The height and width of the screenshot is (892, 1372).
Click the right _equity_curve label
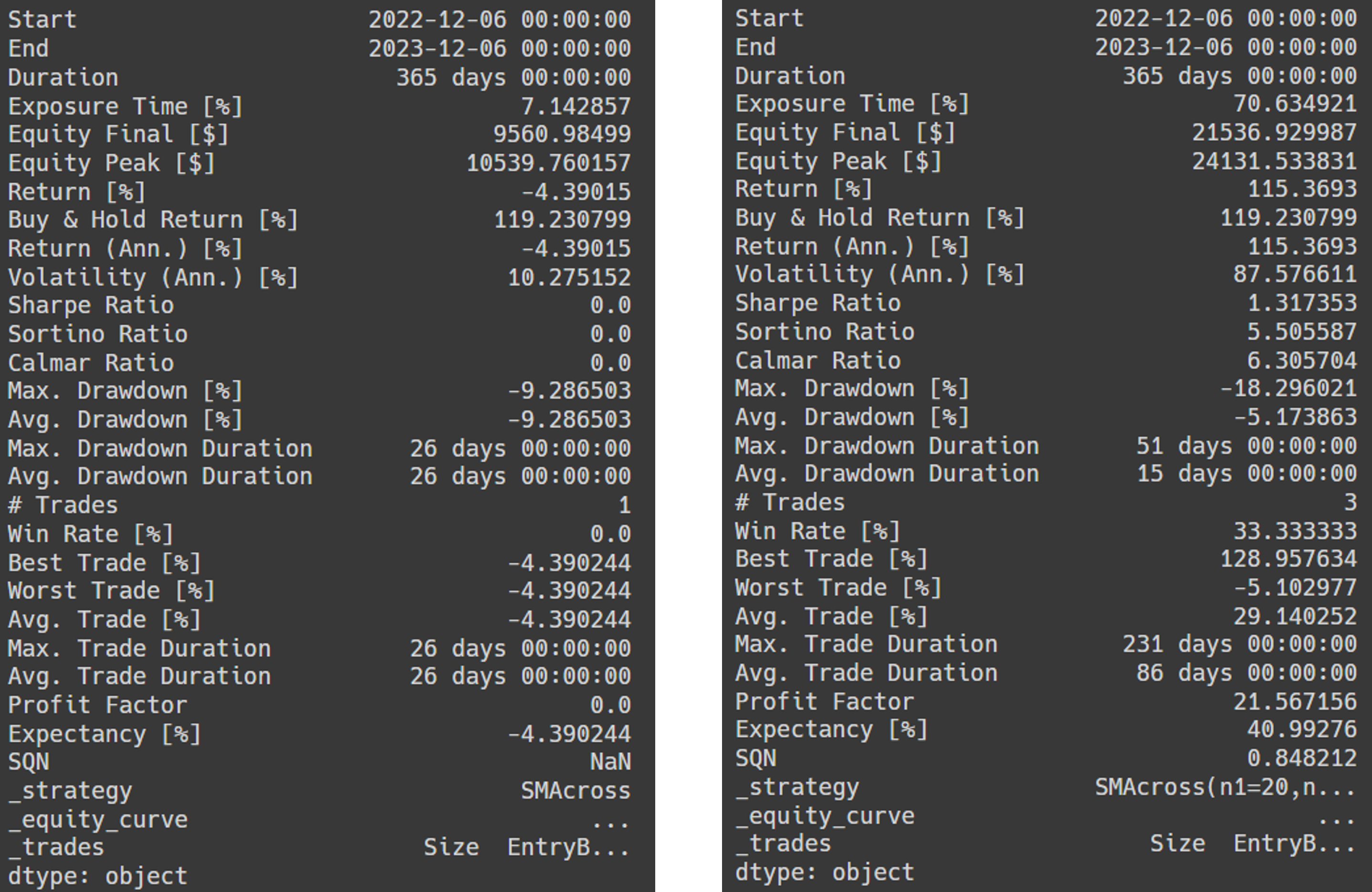824,816
